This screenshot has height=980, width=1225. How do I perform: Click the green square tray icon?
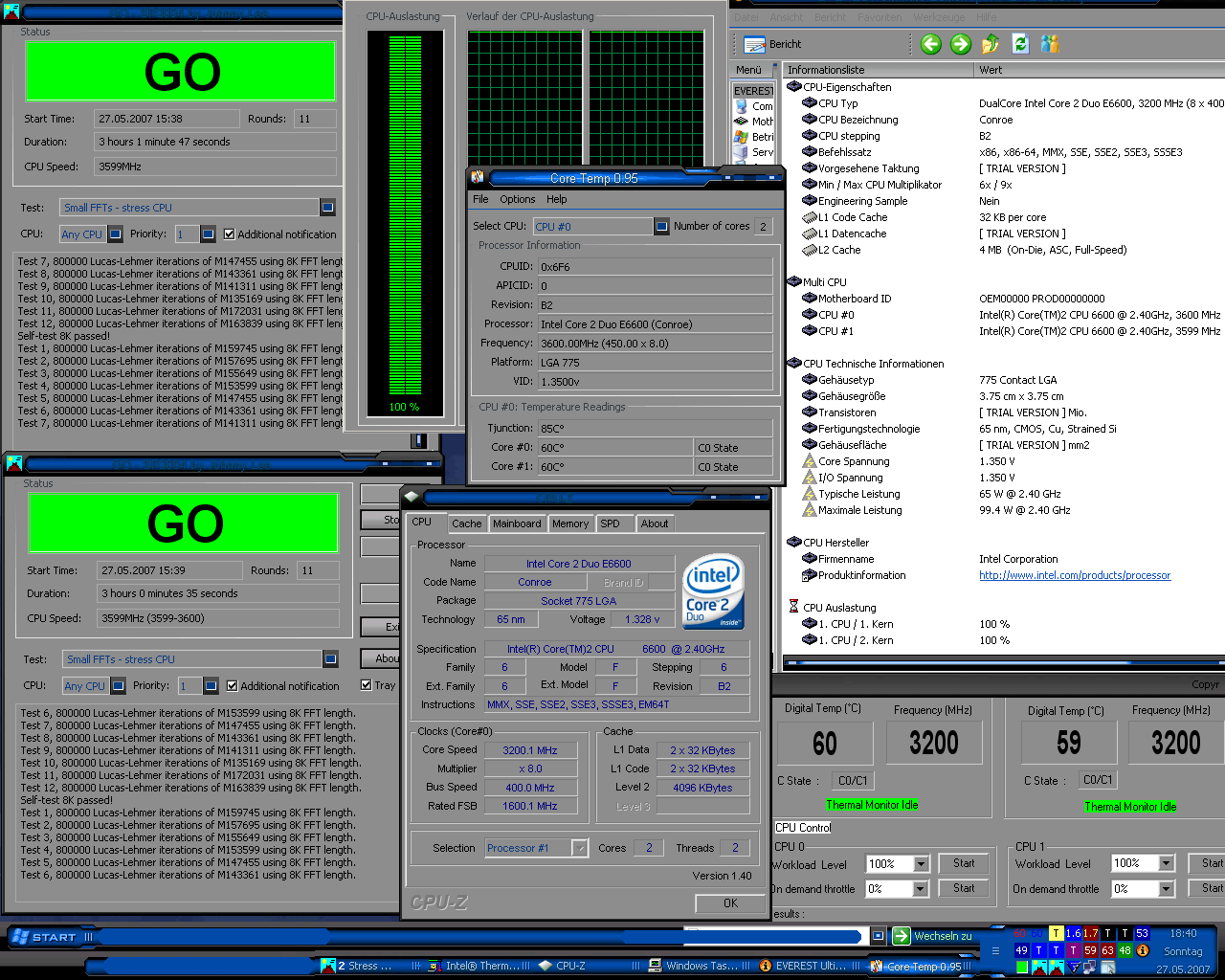click(x=1022, y=968)
